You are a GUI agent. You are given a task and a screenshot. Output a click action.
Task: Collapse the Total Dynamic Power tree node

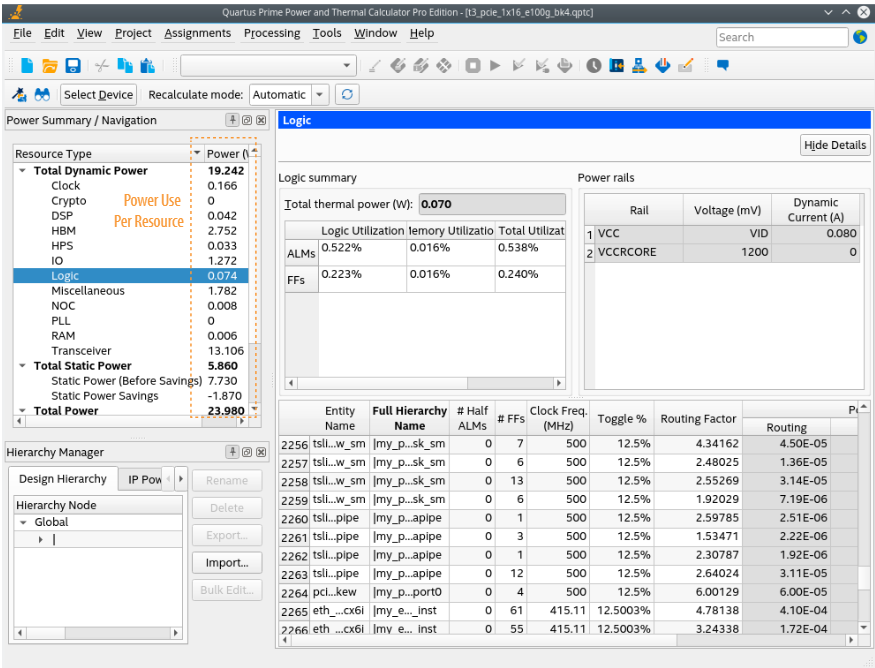[23, 171]
